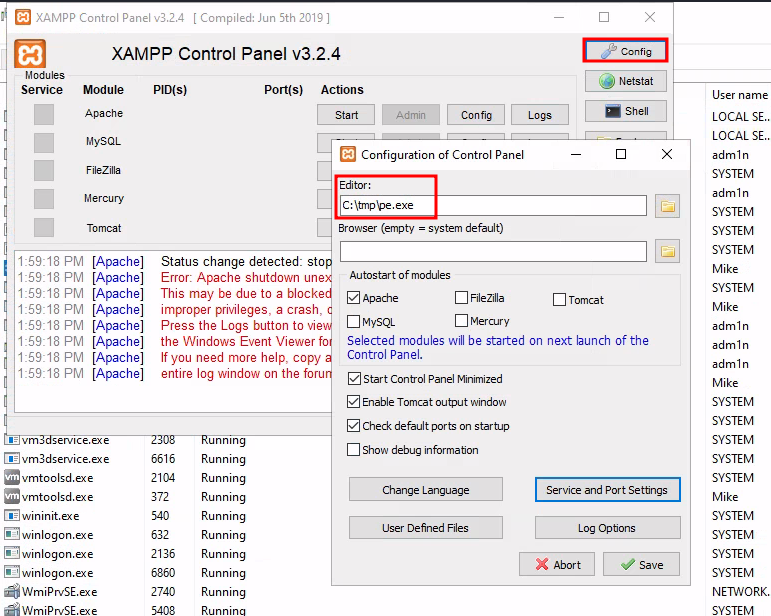This screenshot has height=616, width=771.
Task: Click the Browser path input field
Action: click(x=493, y=251)
